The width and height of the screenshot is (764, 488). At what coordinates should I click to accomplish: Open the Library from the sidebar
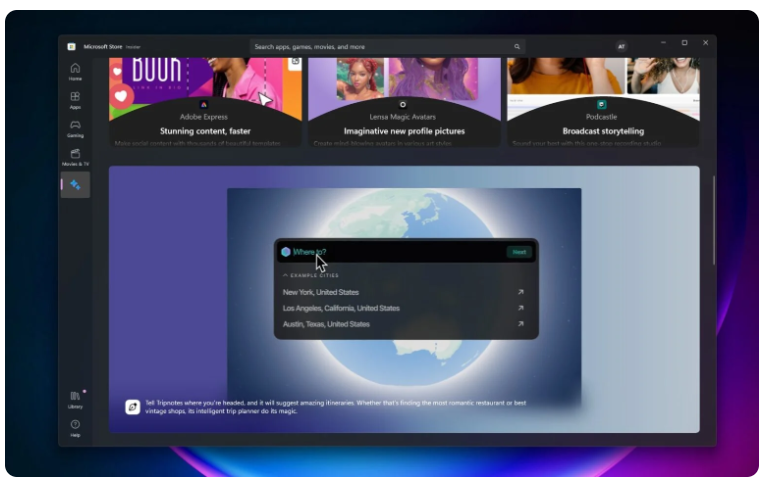(75, 399)
